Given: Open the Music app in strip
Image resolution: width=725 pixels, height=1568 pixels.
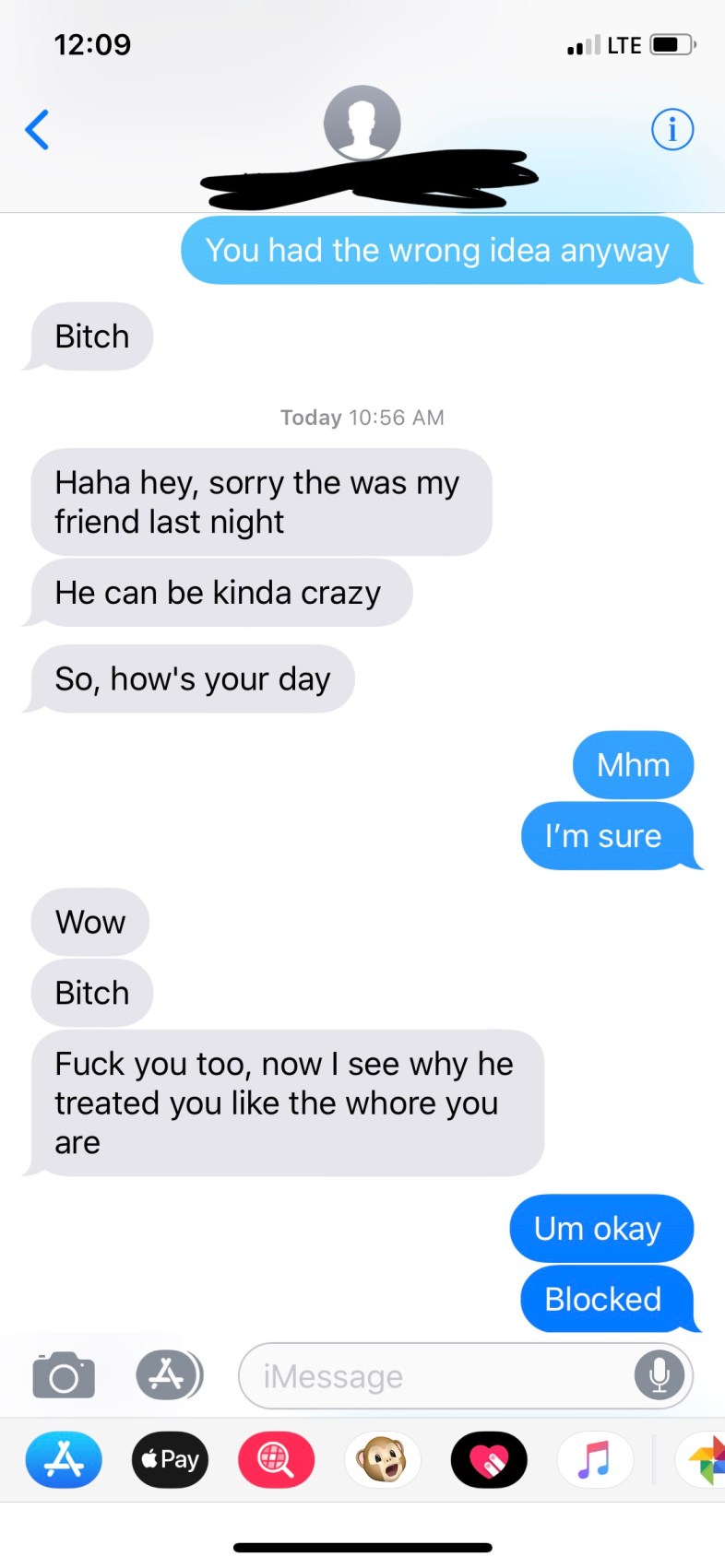Looking at the screenshot, I should click(x=595, y=1459).
